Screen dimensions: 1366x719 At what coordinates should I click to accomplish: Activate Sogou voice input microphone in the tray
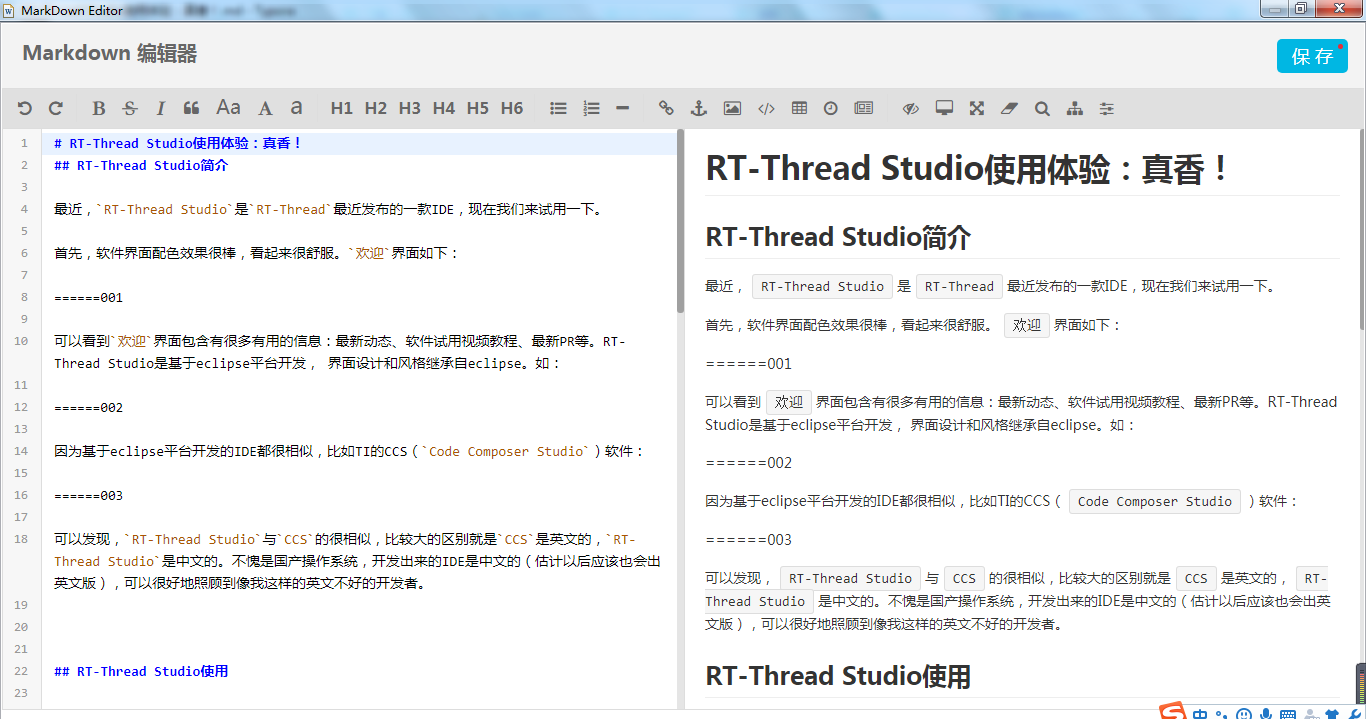point(1265,714)
